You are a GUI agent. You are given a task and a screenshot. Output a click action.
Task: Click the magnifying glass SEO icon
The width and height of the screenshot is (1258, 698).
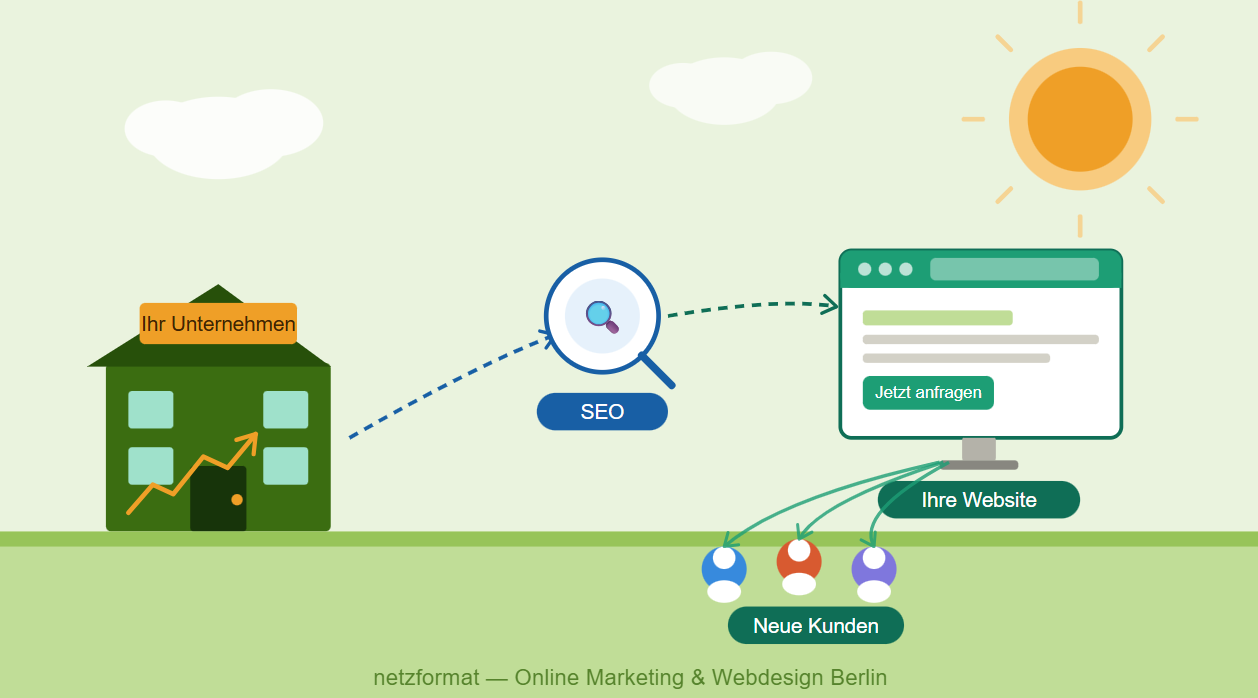[x=602, y=316]
